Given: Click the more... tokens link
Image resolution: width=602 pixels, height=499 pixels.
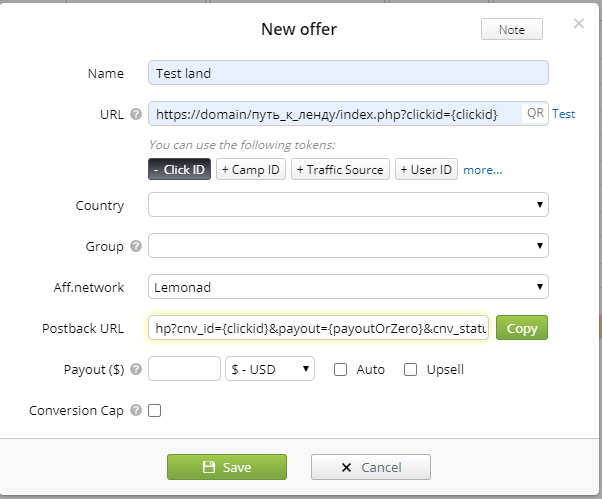Looking at the screenshot, I should (483, 170).
